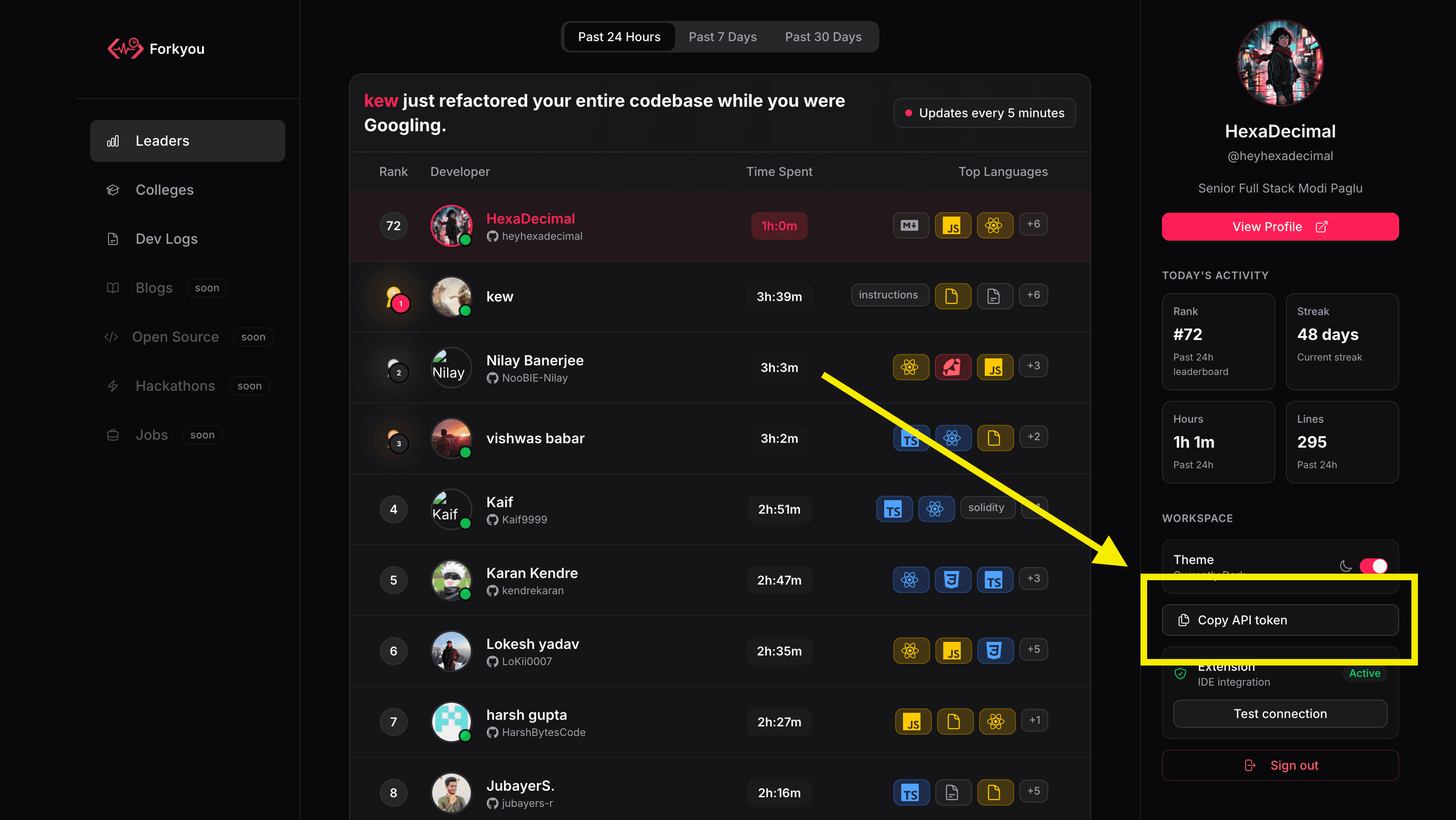Screen dimensions: 1456x820
Task: Open the Past 30 Days tab
Action: click(x=823, y=36)
